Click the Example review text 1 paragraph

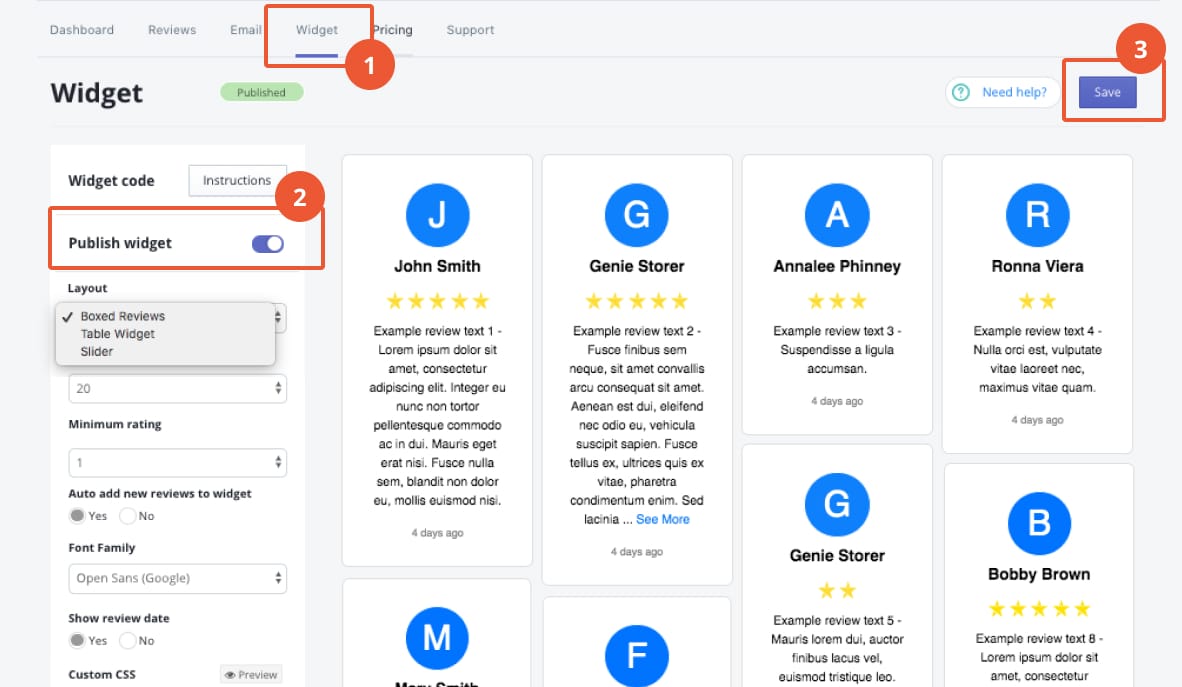(x=437, y=416)
